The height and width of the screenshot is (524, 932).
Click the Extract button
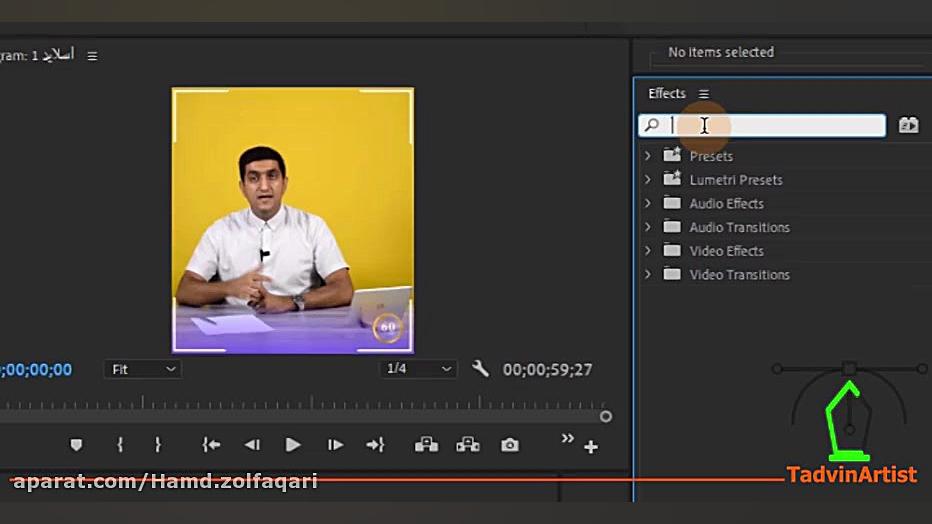(468, 444)
